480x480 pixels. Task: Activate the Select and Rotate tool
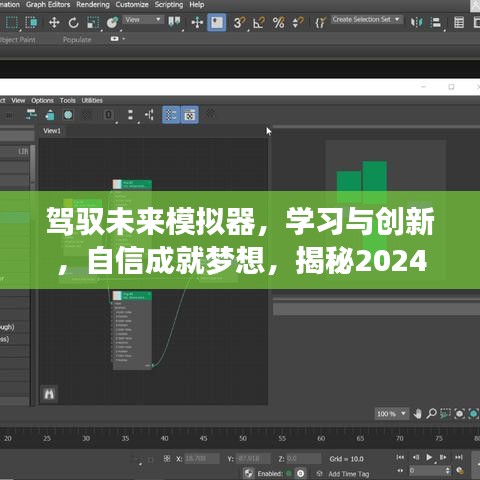tap(73, 22)
